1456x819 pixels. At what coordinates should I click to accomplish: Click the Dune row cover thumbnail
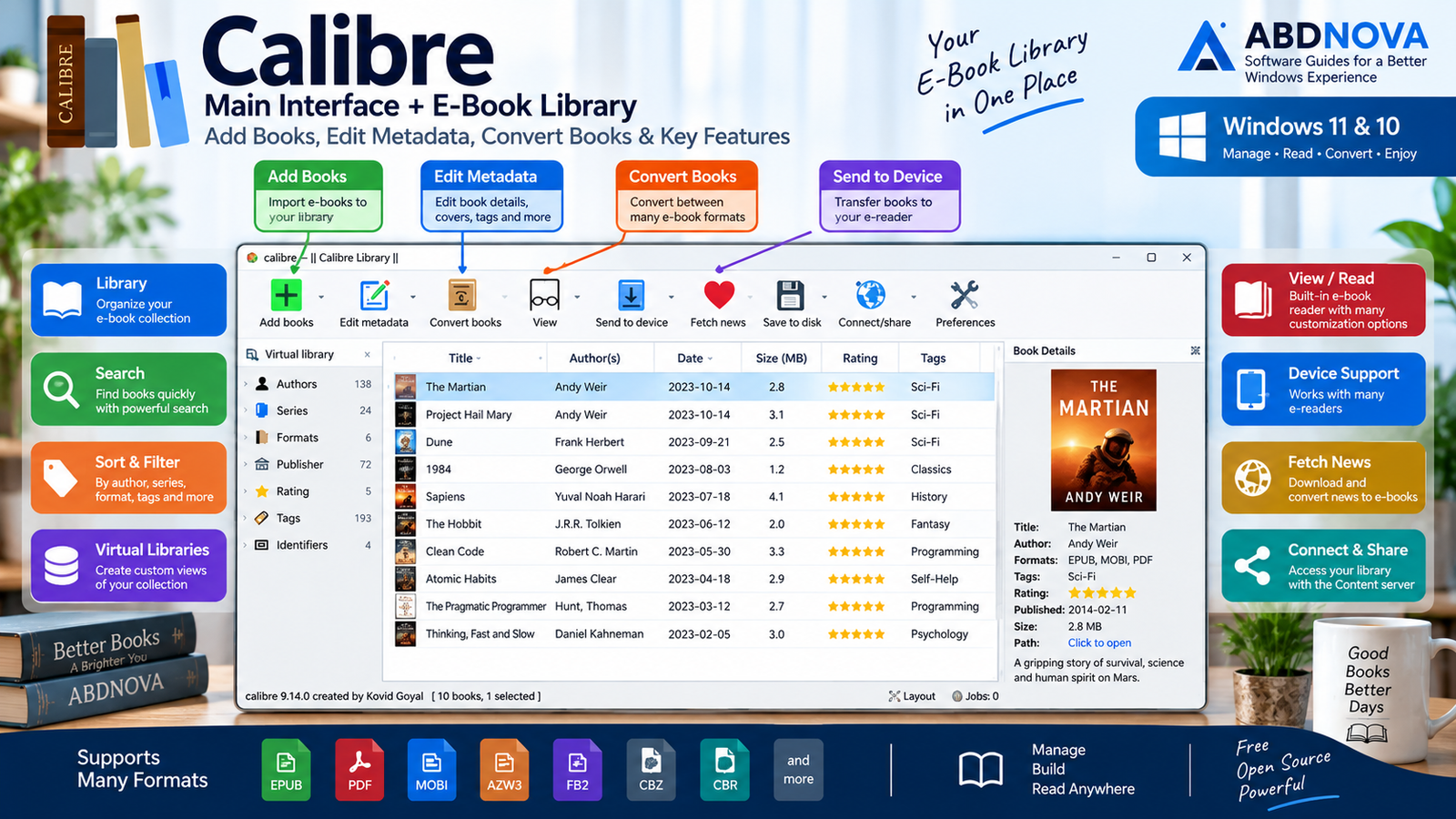[x=405, y=441]
